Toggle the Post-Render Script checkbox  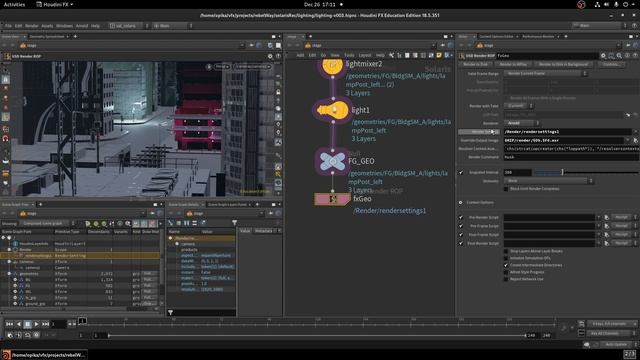tap(461, 243)
